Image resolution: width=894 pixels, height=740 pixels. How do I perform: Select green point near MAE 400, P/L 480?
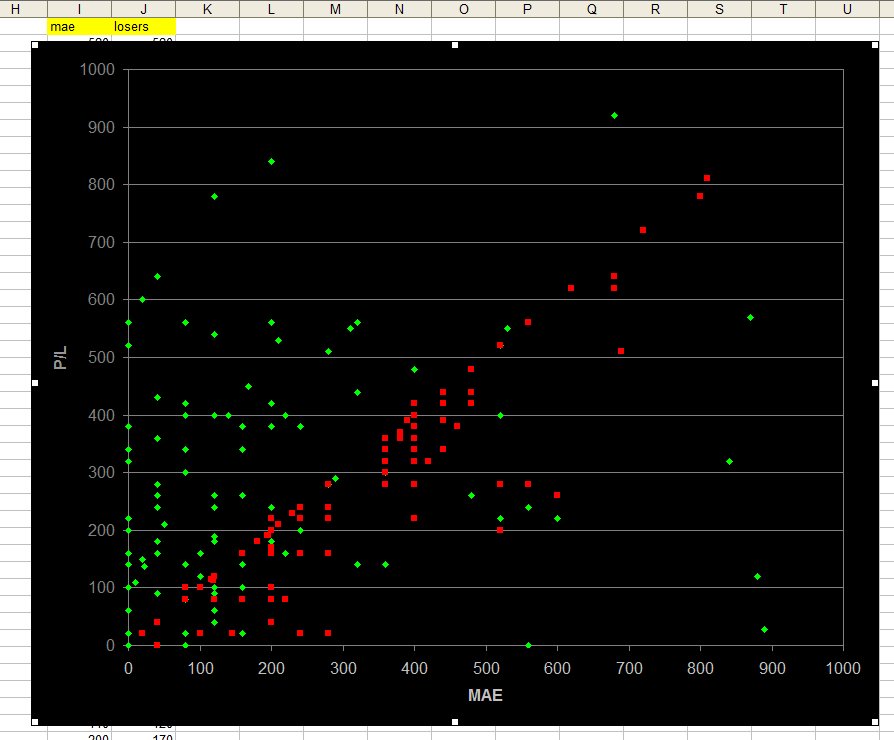pos(415,370)
